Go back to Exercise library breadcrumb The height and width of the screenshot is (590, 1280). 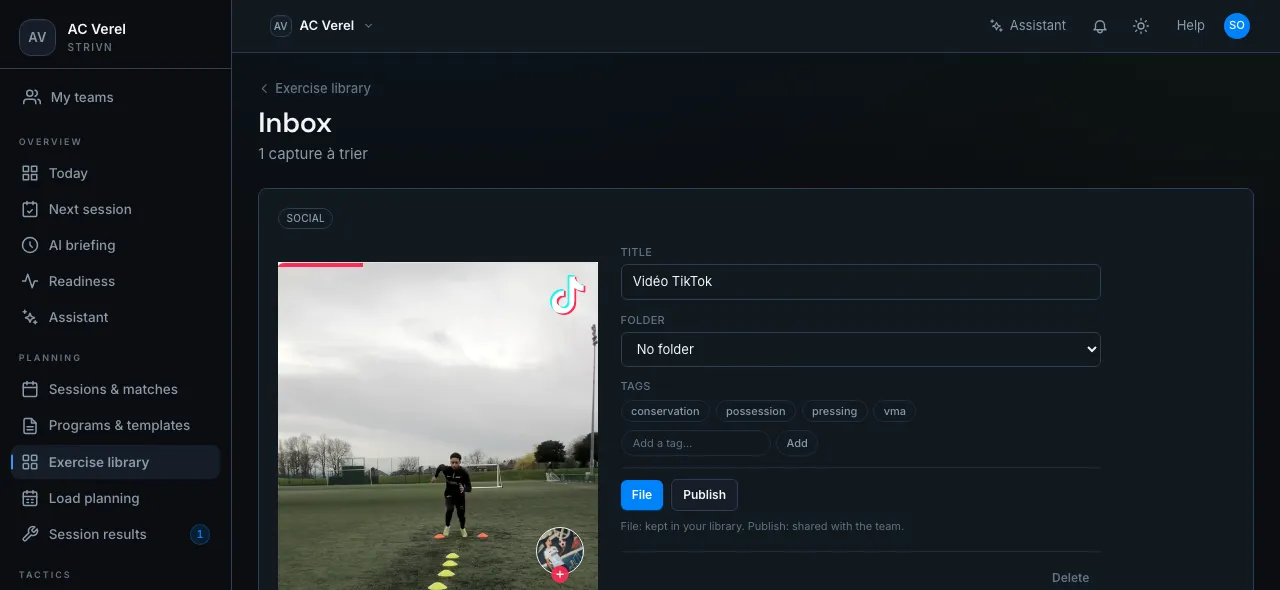[315, 88]
